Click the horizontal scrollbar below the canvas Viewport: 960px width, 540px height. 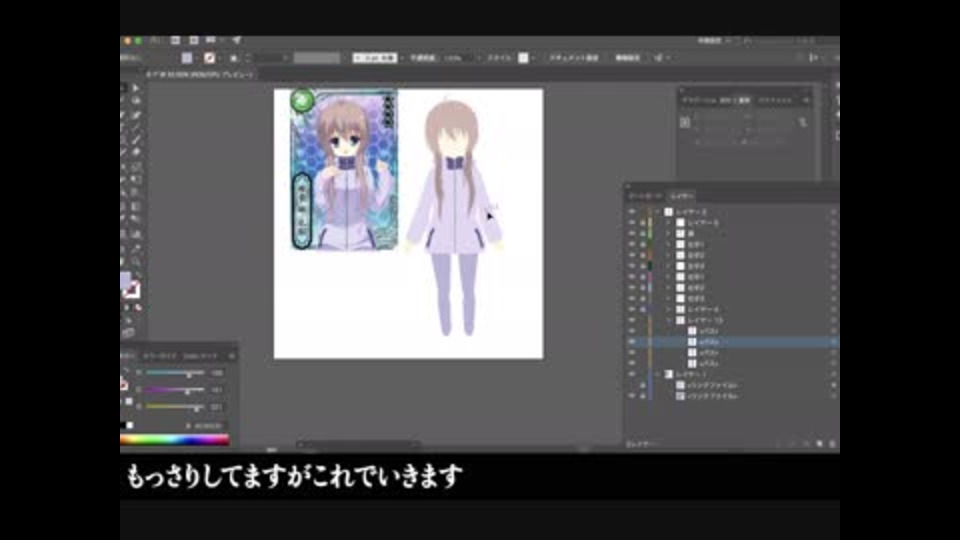(358, 444)
